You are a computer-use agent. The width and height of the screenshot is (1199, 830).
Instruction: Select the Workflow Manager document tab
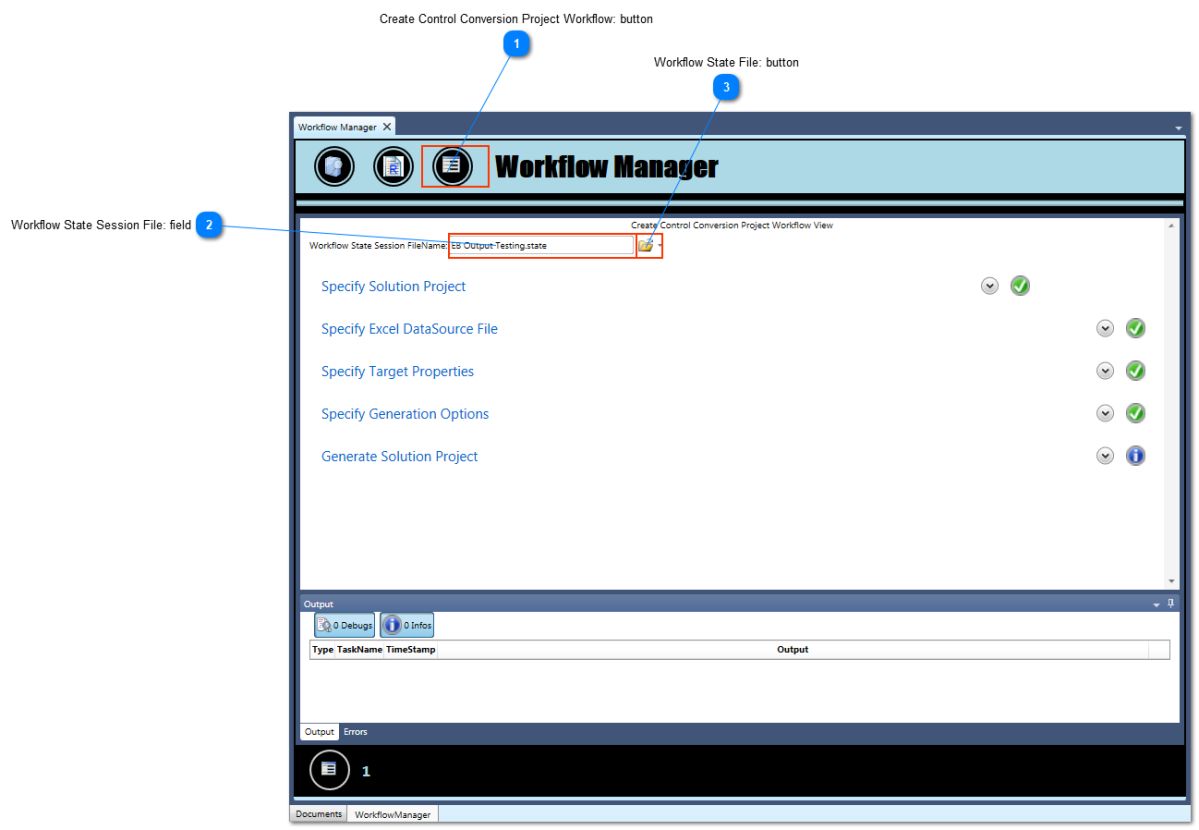[344, 127]
